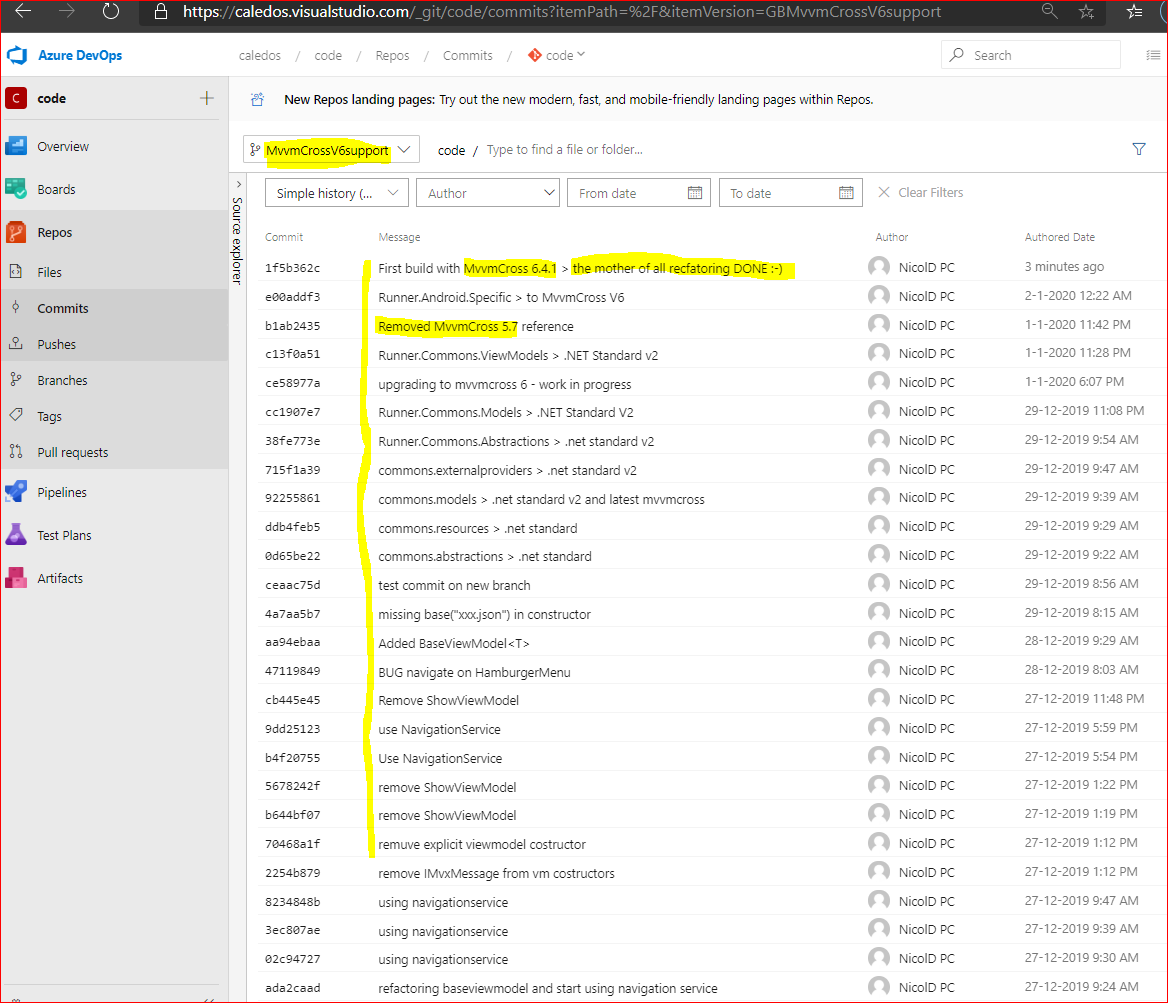Open Pushes page
Screen dimensions: 1168x1003
(57, 344)
